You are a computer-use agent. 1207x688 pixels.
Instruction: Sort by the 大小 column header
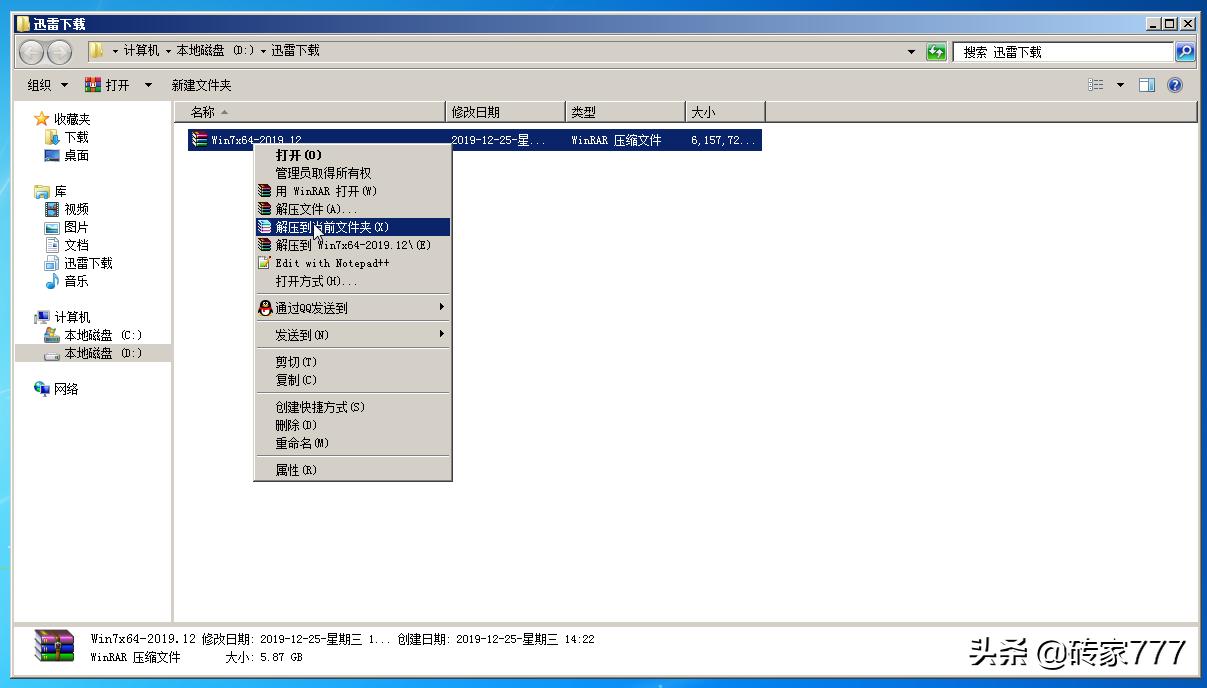[725, 112]
